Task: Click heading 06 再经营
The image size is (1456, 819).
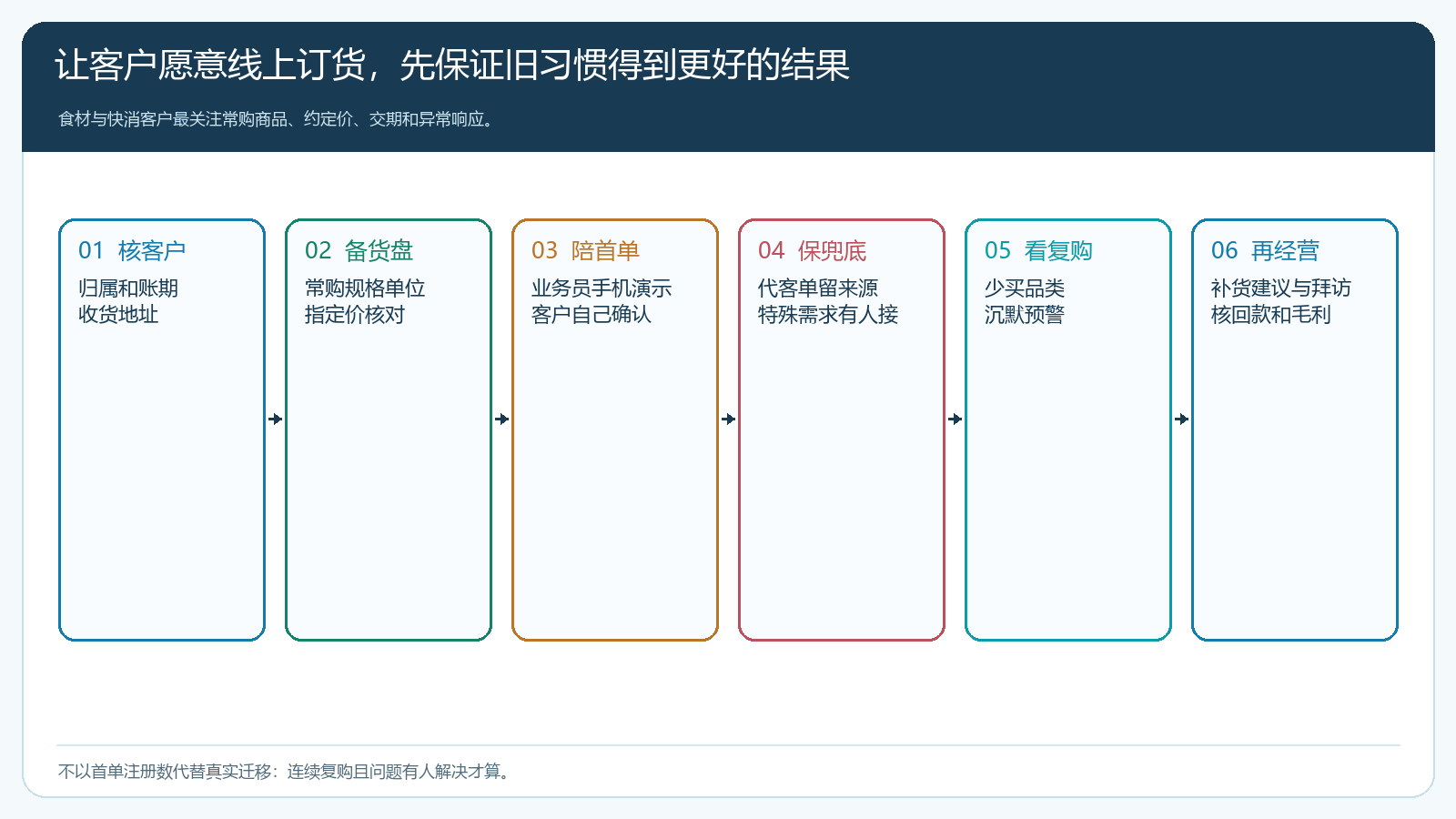Action: 1265,250
